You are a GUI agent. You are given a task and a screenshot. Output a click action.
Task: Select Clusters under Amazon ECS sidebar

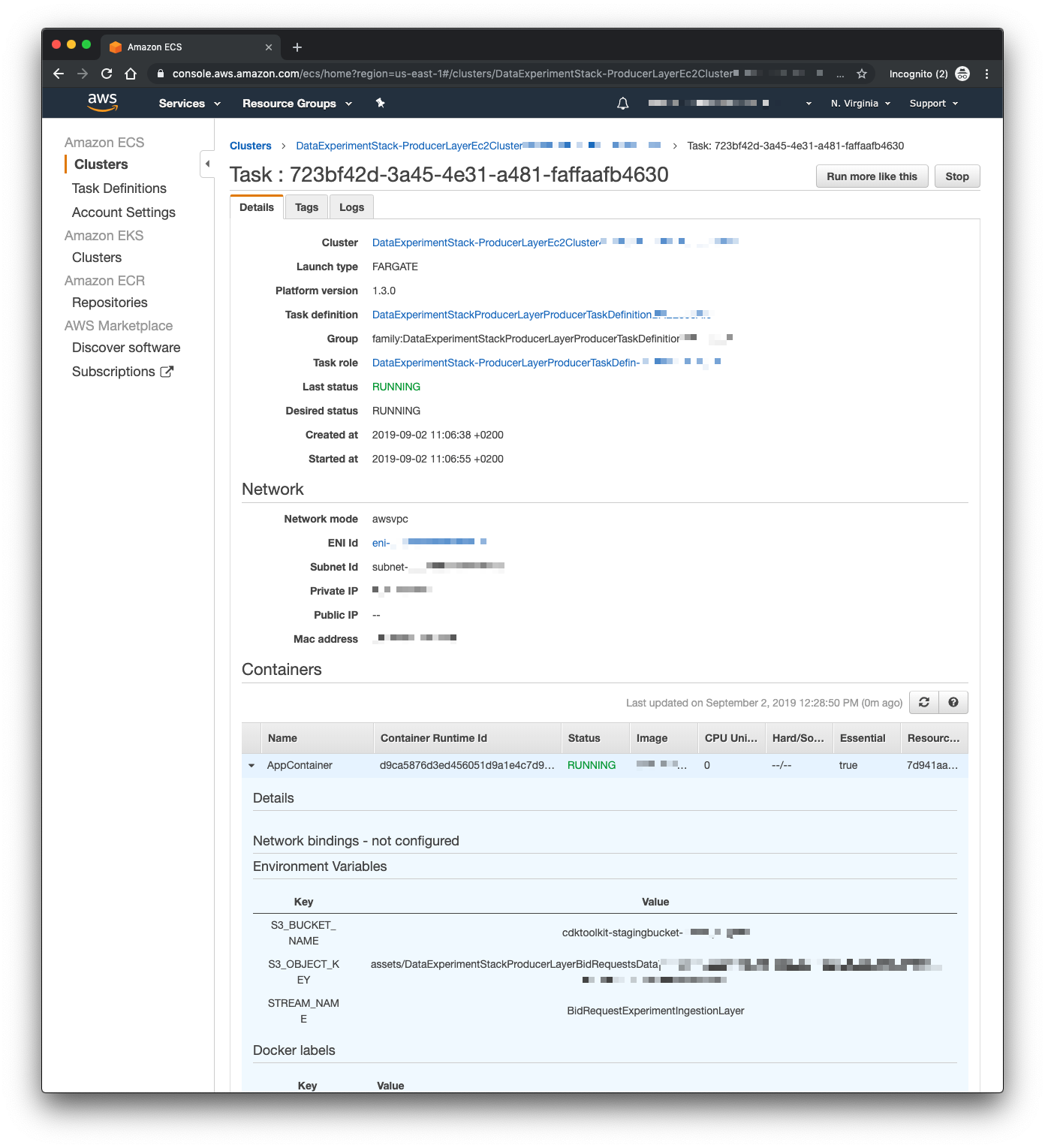101,164
